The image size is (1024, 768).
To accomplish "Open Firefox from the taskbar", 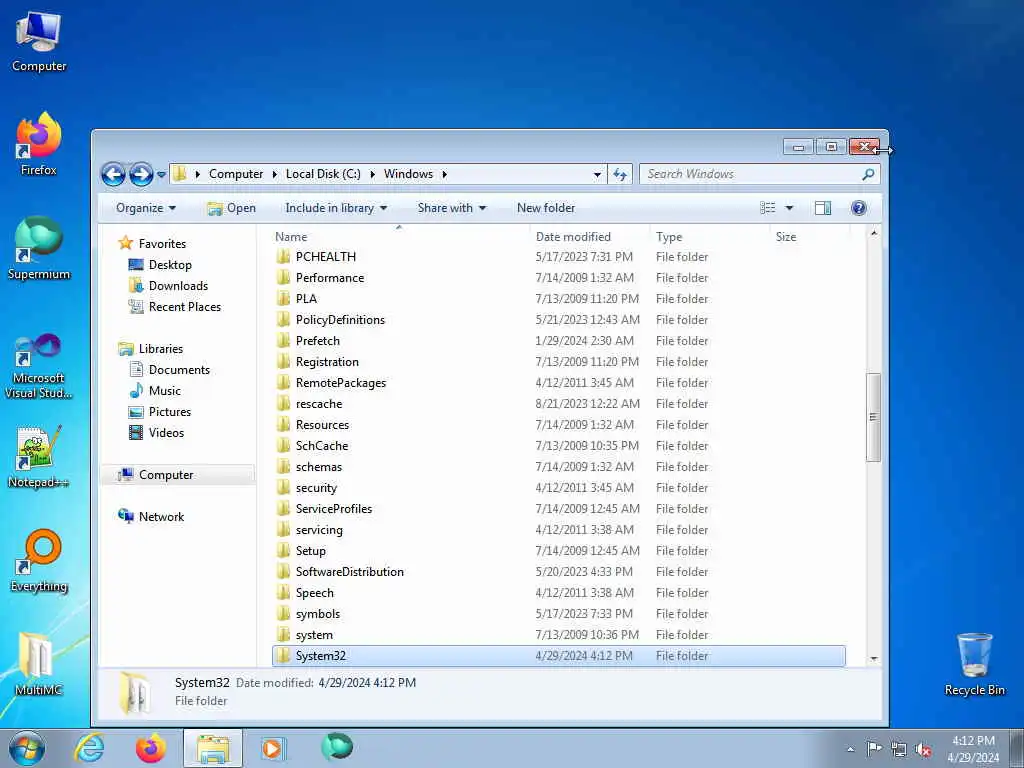I will tap(151, 748).
